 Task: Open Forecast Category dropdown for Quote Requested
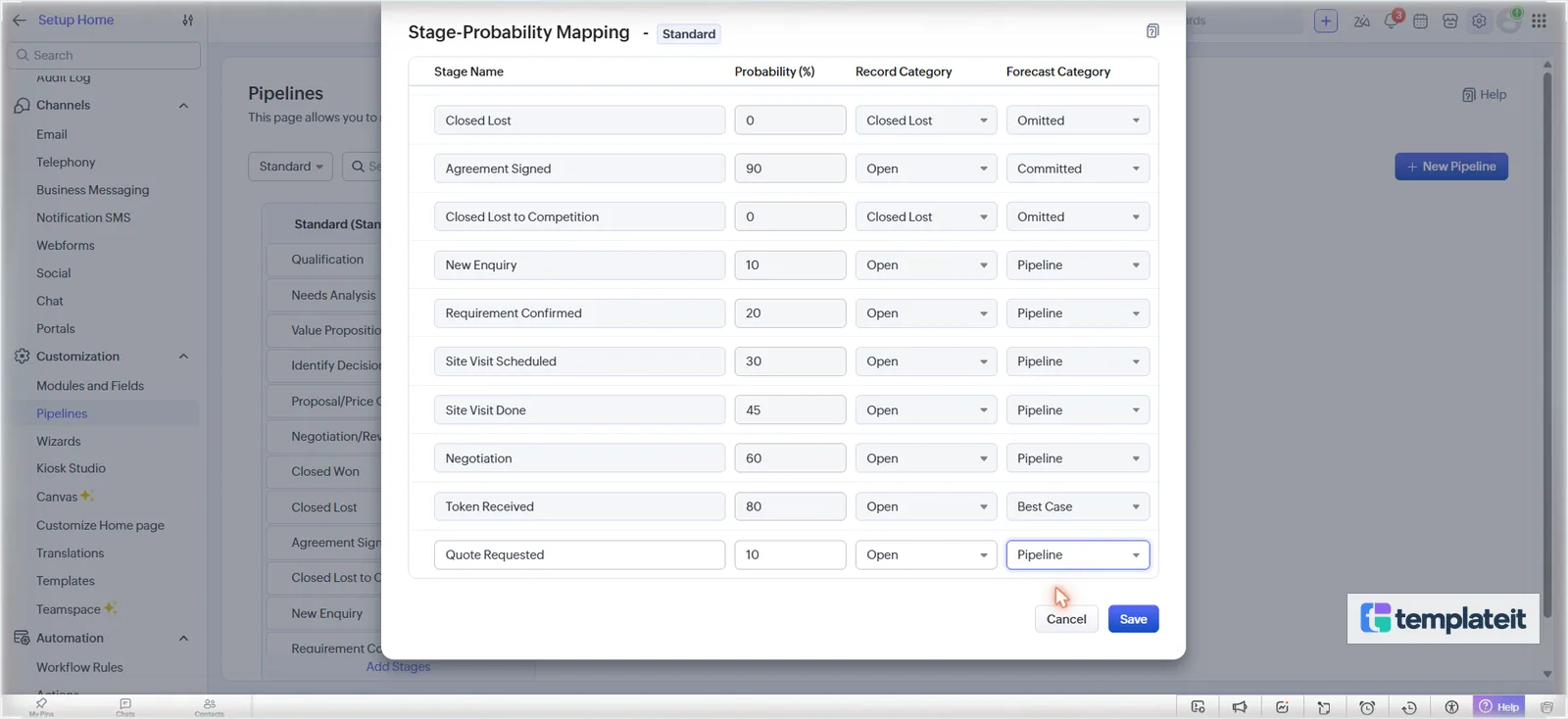[1078, 554]
